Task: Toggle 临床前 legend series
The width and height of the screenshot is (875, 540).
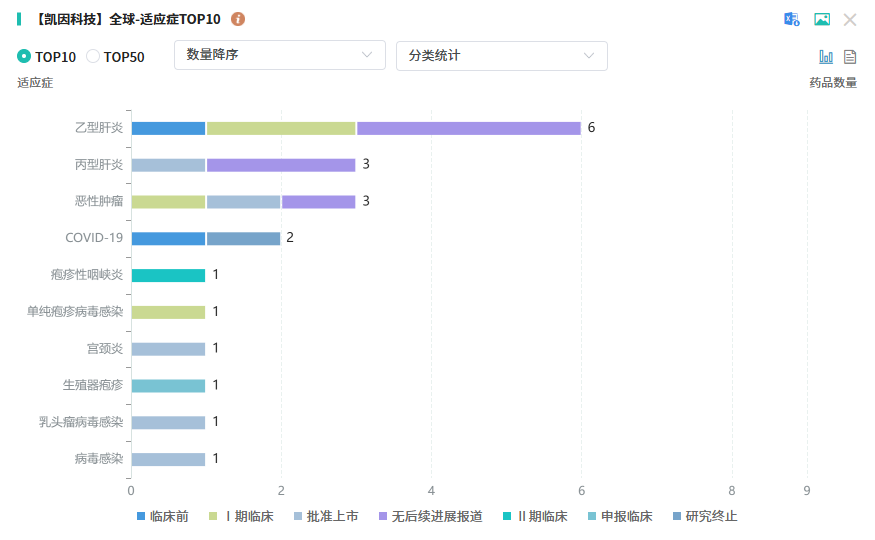Action: point(163,516)
